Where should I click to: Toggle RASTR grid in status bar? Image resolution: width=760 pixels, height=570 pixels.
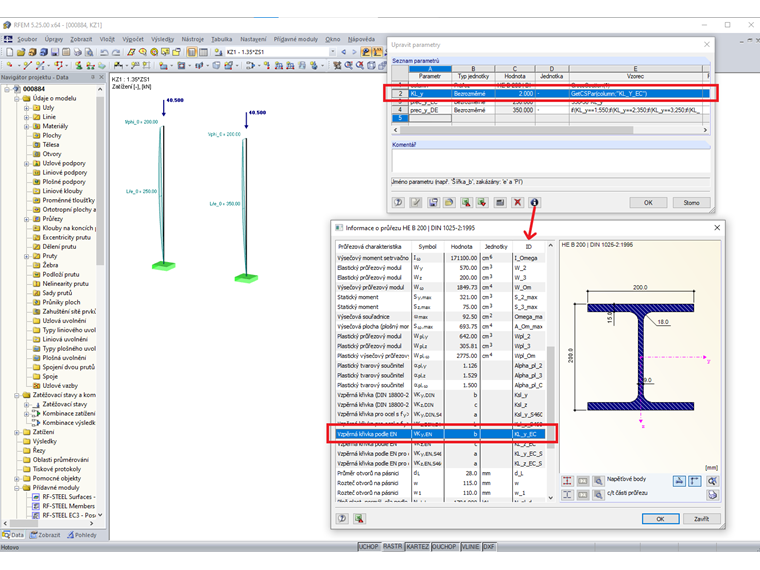(x=393, y=547)
